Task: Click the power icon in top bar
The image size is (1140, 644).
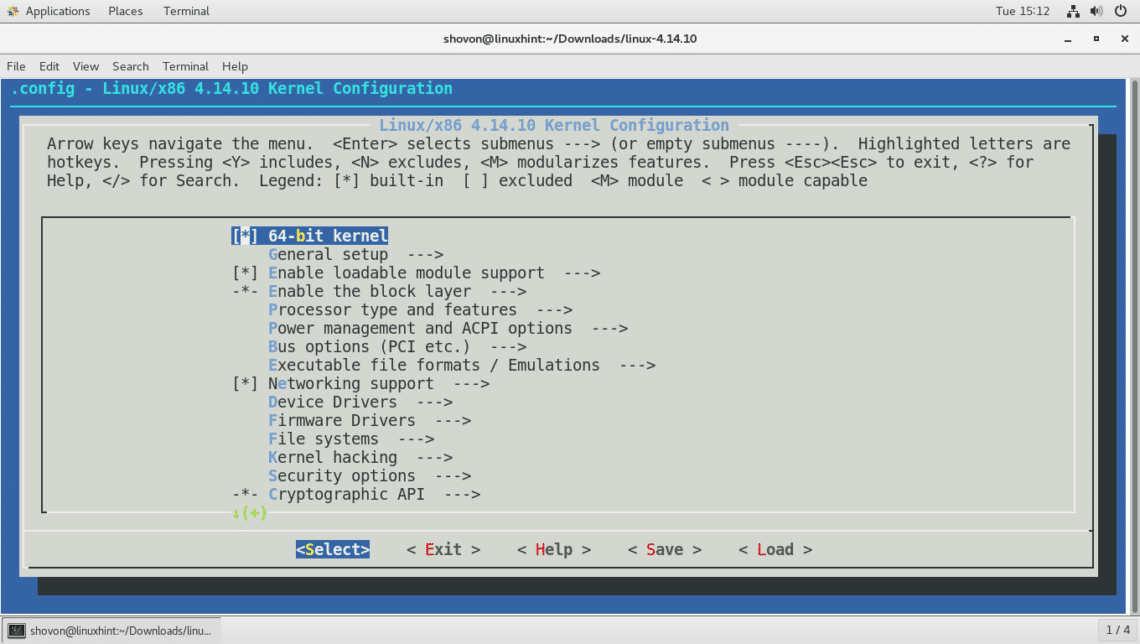Action: pos(1120,11)
